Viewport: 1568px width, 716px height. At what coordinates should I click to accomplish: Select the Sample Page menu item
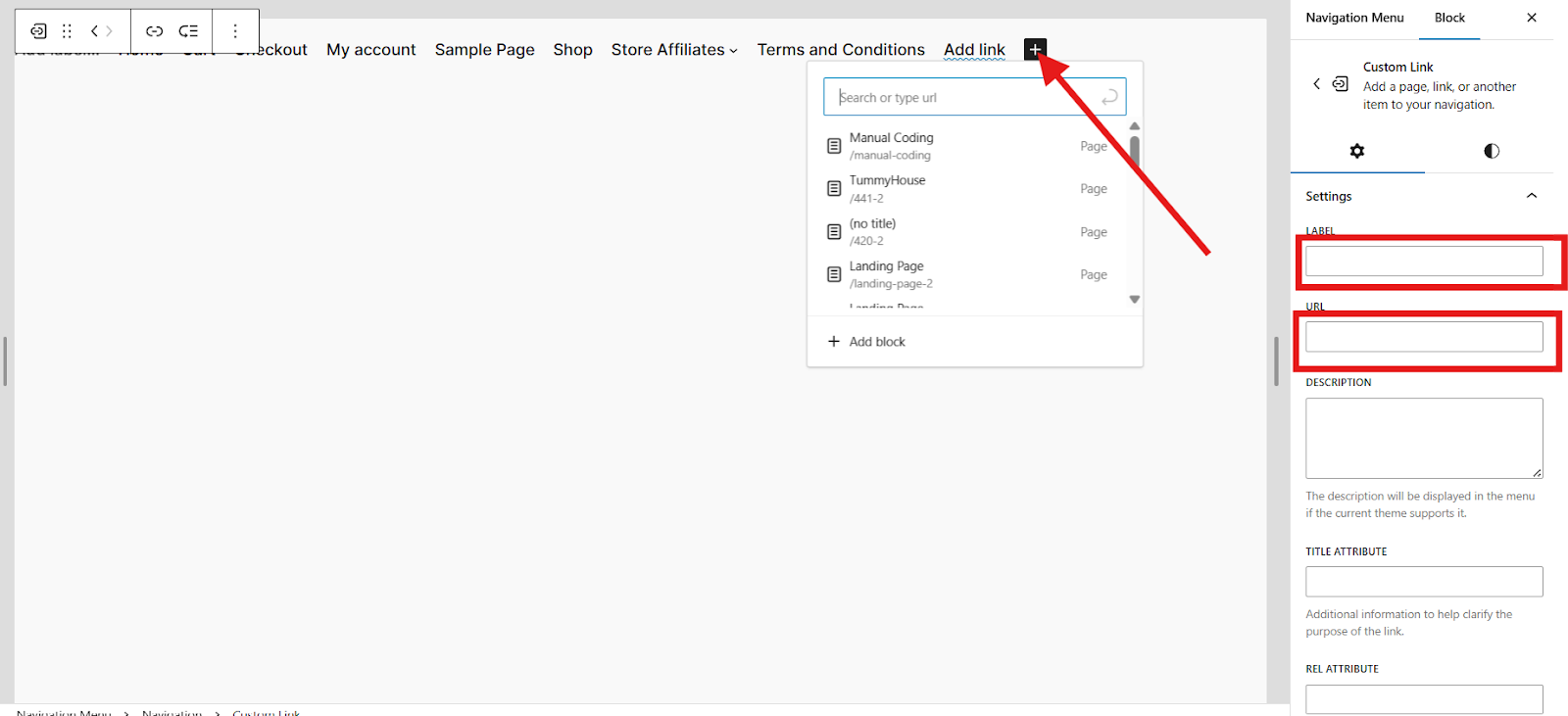click(484, 50)
